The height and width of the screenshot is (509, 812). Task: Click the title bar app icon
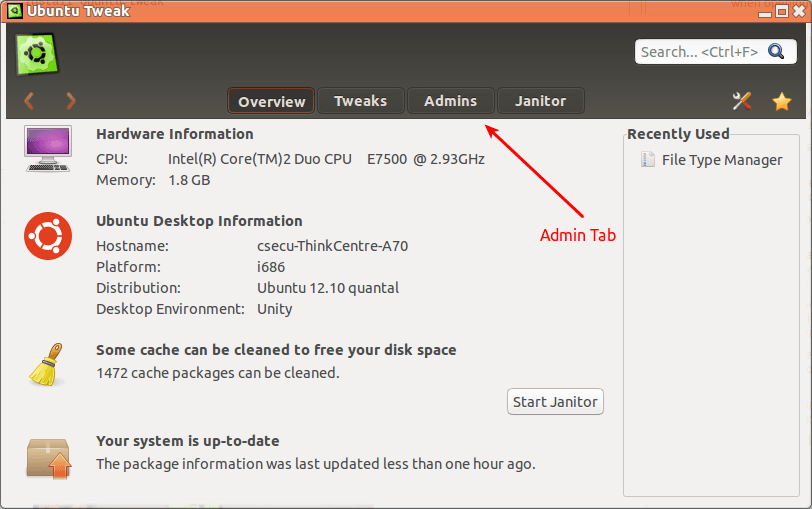click(14, 11)
